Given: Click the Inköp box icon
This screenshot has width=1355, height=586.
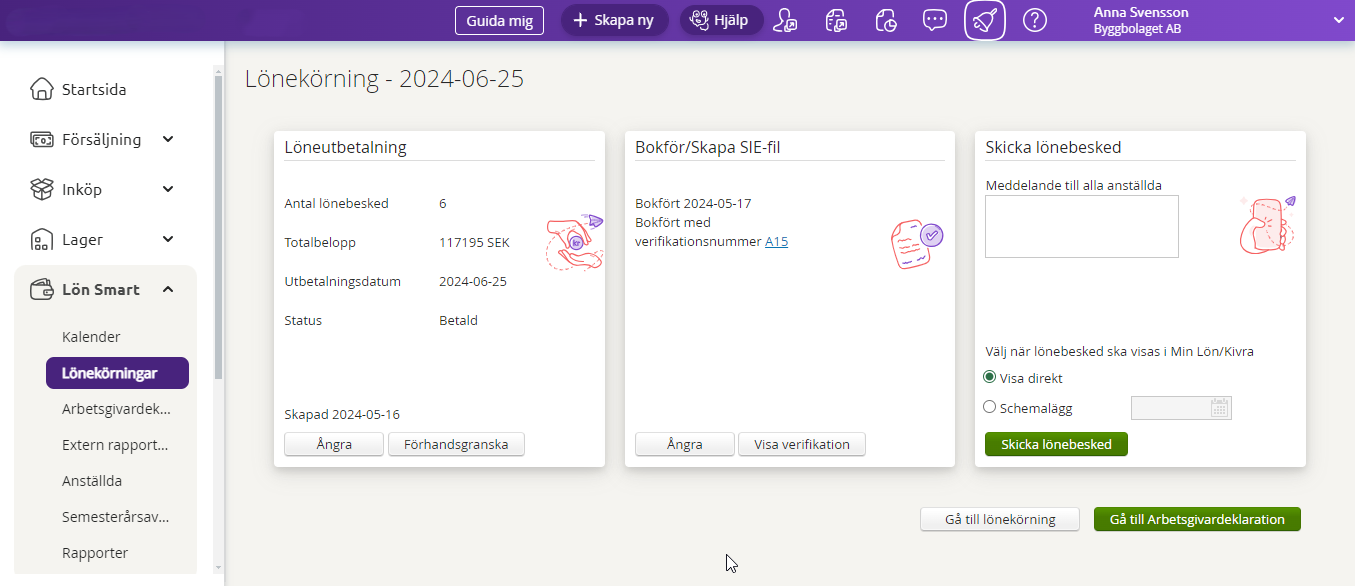Looking at the screenshot, I should coord(41,189).
